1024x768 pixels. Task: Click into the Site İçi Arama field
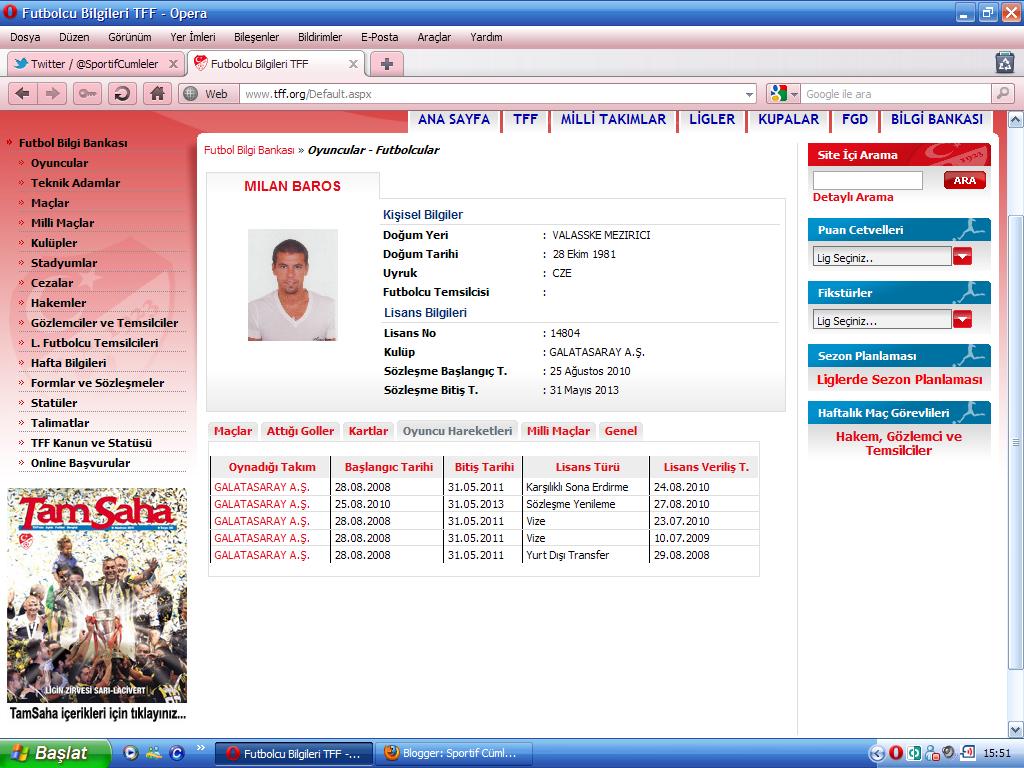click(867, 180)
